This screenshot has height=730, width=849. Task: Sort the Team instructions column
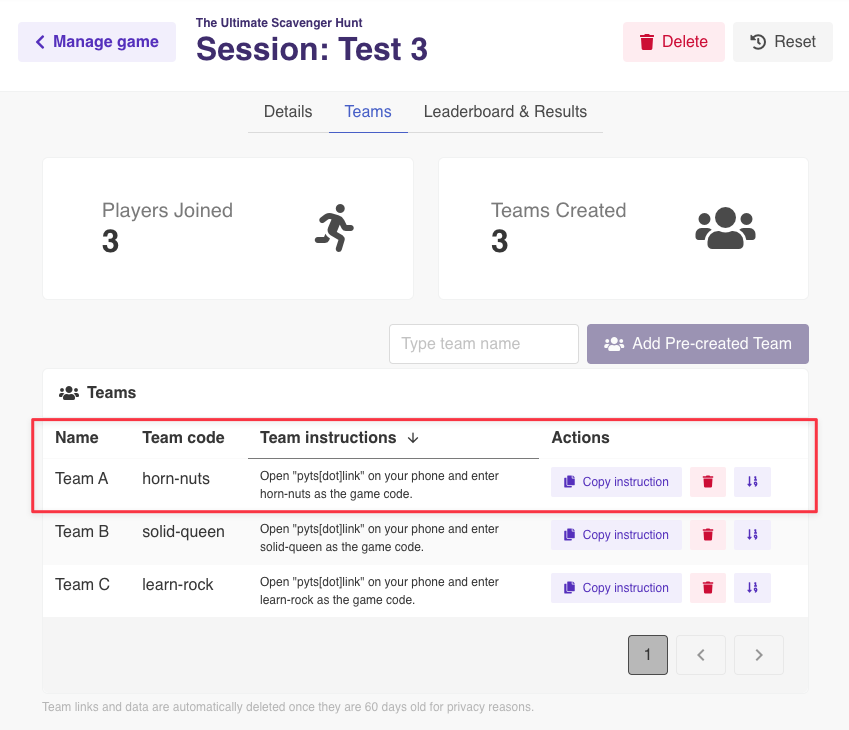411,437
